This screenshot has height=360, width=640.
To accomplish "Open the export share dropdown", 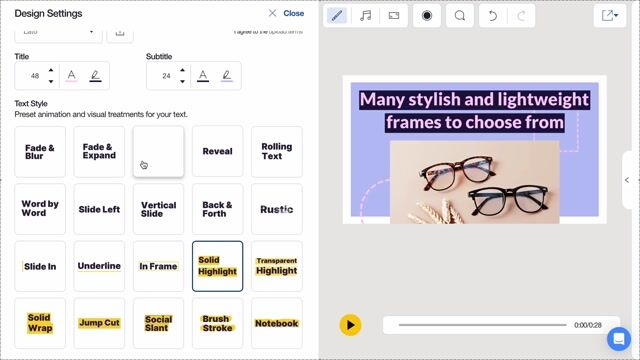I will (x=610, y=16).
